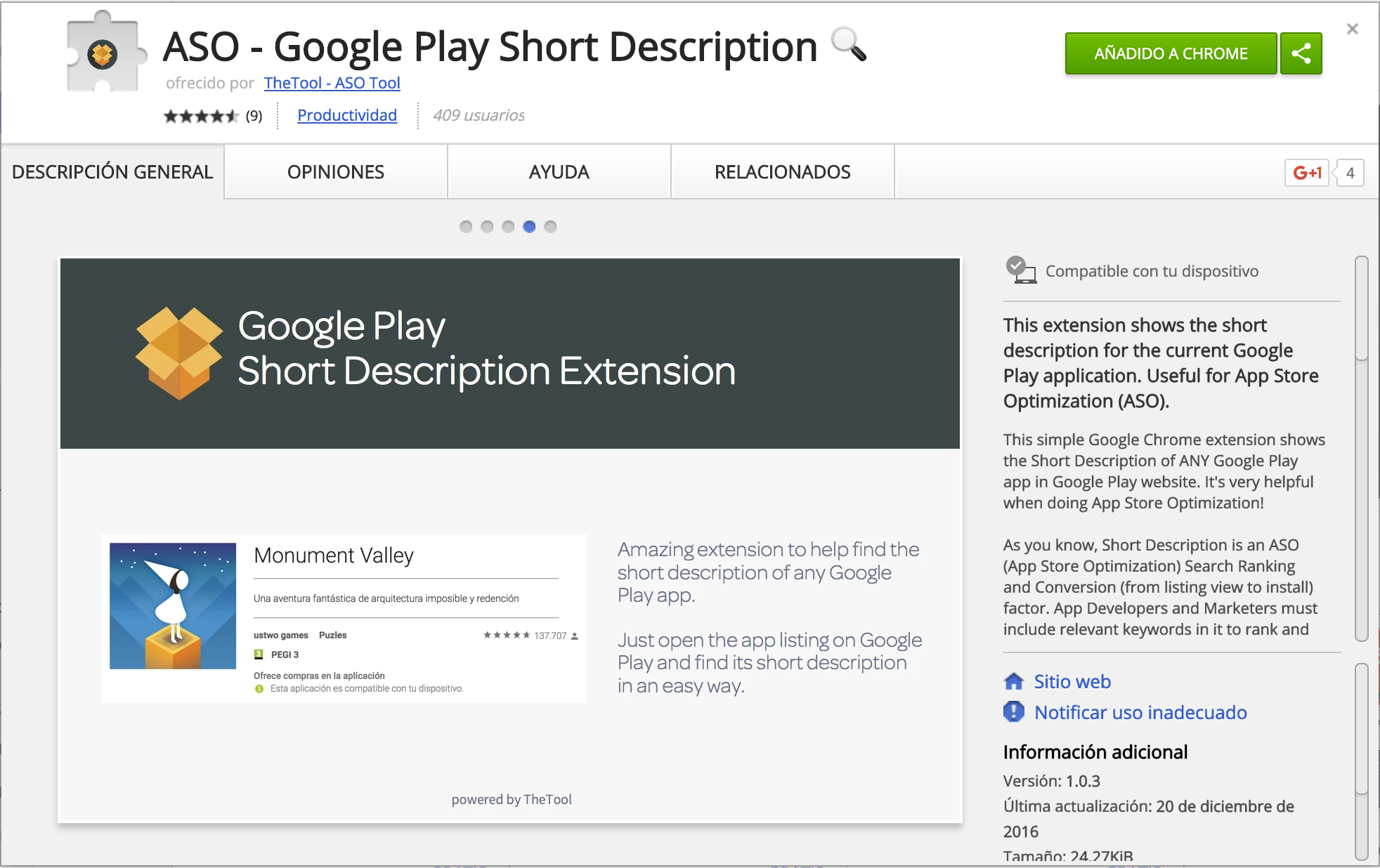The height and width of the screenshot is (868, 1380).
Task: Click the green info icon in Monument Valley card
Action: 259,688
